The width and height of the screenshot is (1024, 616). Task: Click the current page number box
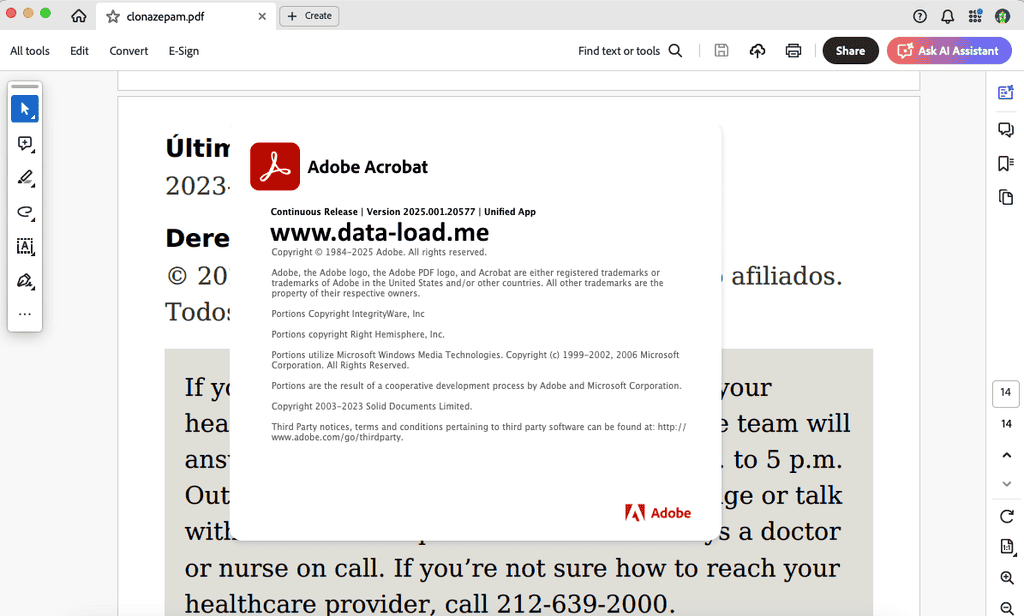pos(1006,393)
